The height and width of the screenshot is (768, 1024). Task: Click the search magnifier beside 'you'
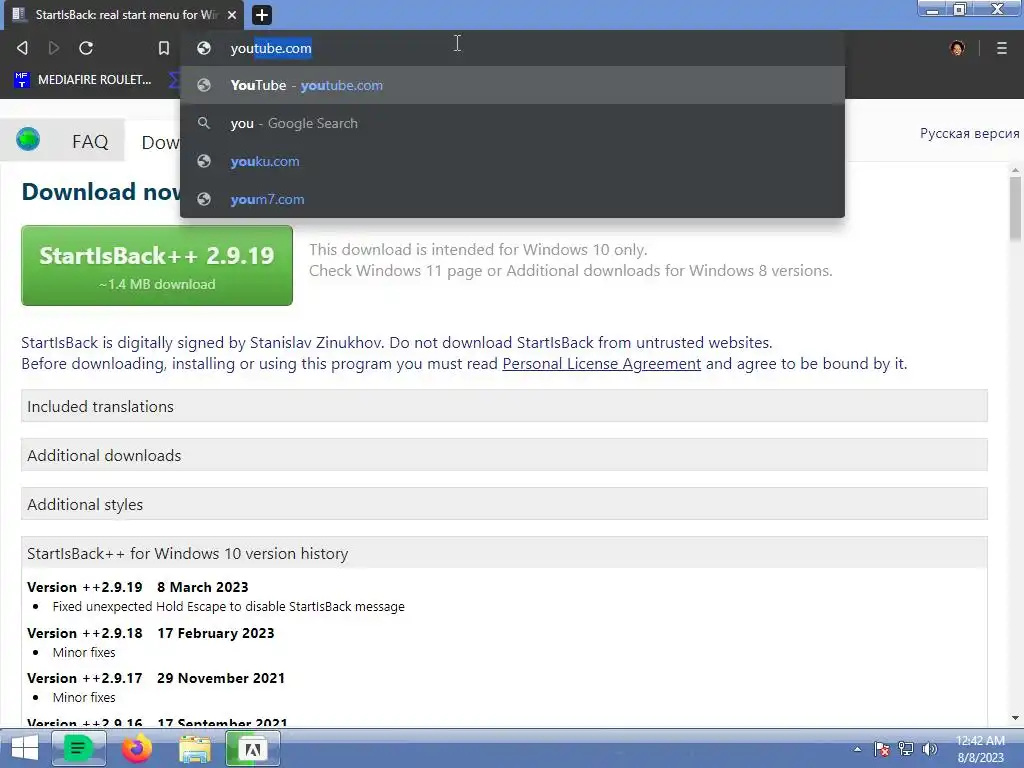[204, 123]
